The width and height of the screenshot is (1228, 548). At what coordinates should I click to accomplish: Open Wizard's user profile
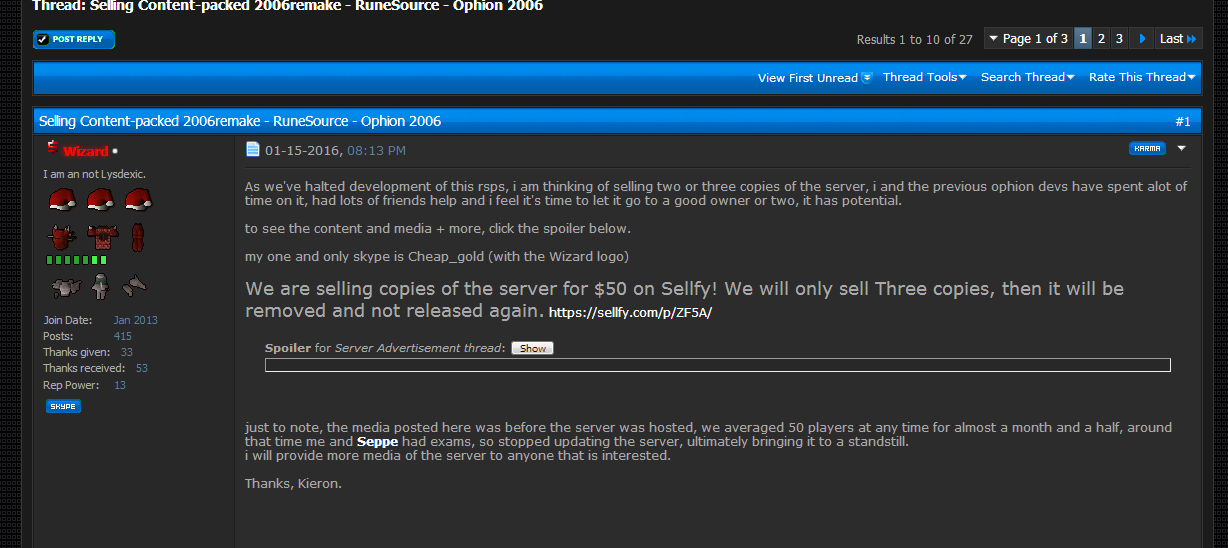[85, 151]
